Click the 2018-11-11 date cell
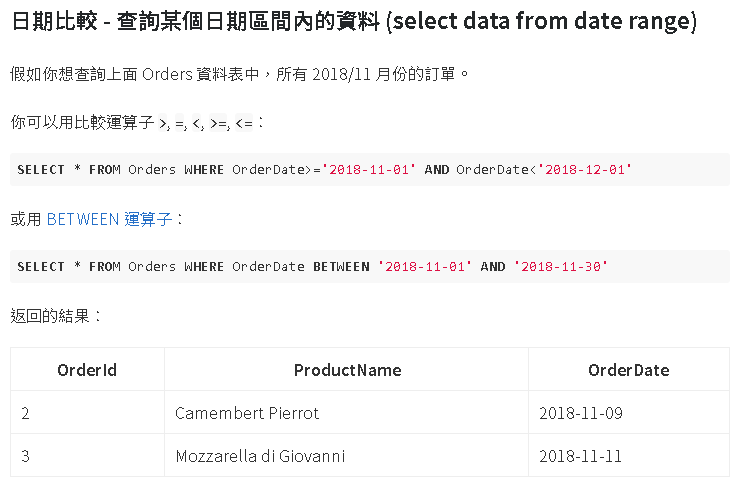 tap(629, 456)
